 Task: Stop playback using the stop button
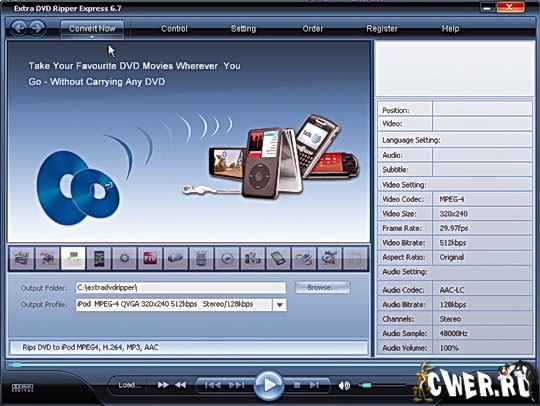click(x=297, y=385)
